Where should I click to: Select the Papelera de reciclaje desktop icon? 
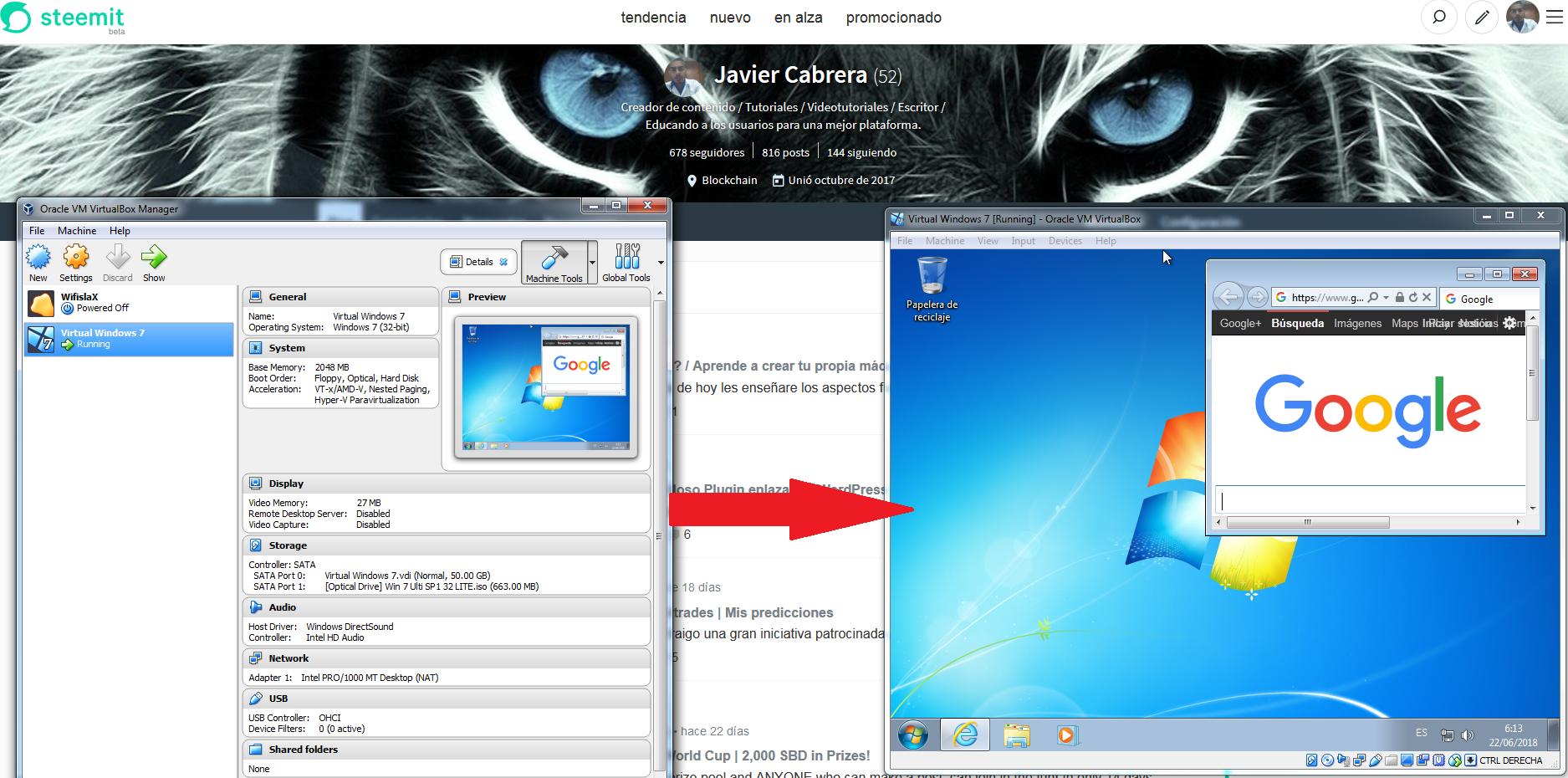932,289
